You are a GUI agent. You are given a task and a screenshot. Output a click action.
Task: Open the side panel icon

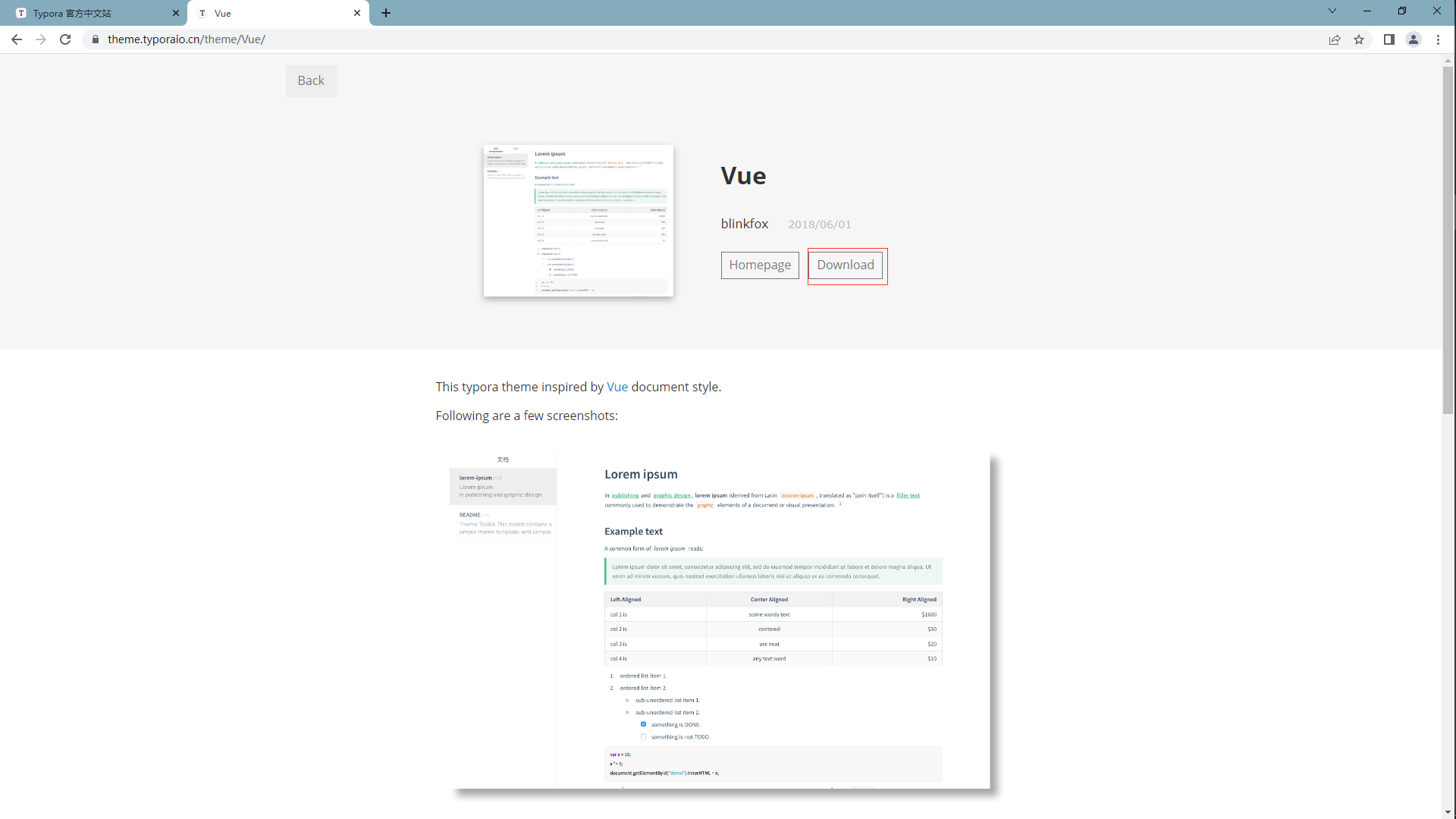[x=1389, y=39]
